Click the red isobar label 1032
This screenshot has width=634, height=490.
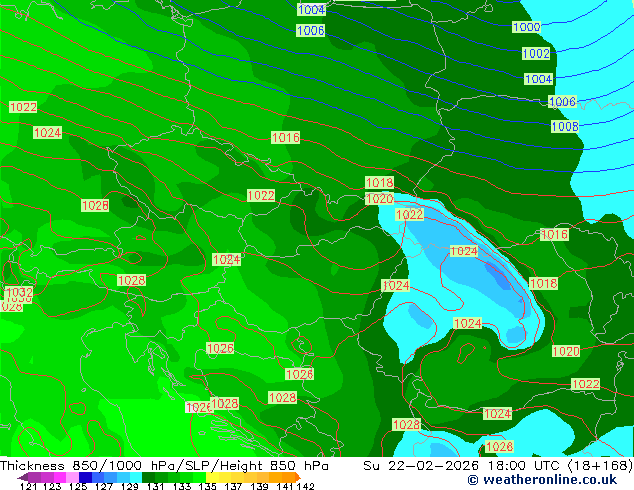coord(19,292)
